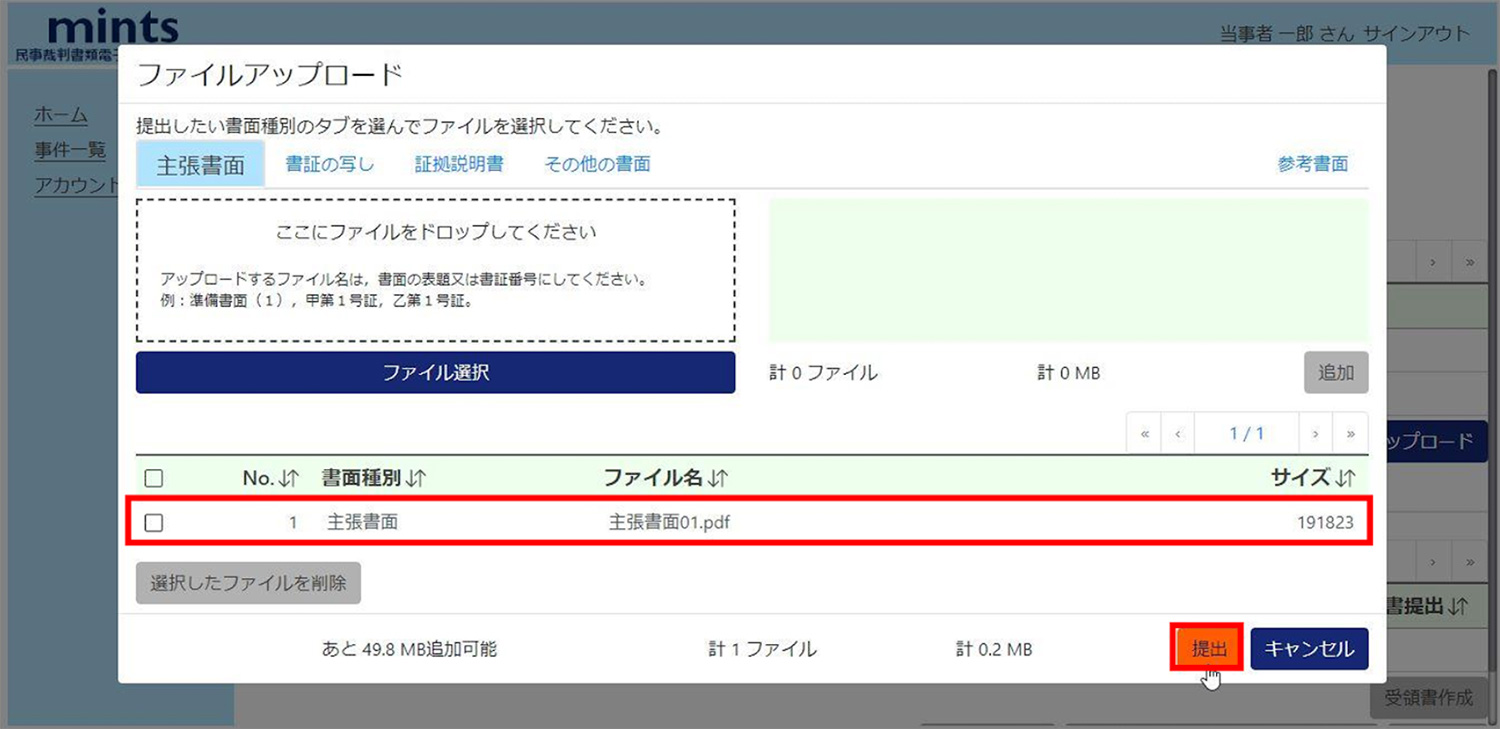The width and height of the screenshot is (1500, 729).
Task: Click the greyed 追加 button
Action: point(1336,372)
